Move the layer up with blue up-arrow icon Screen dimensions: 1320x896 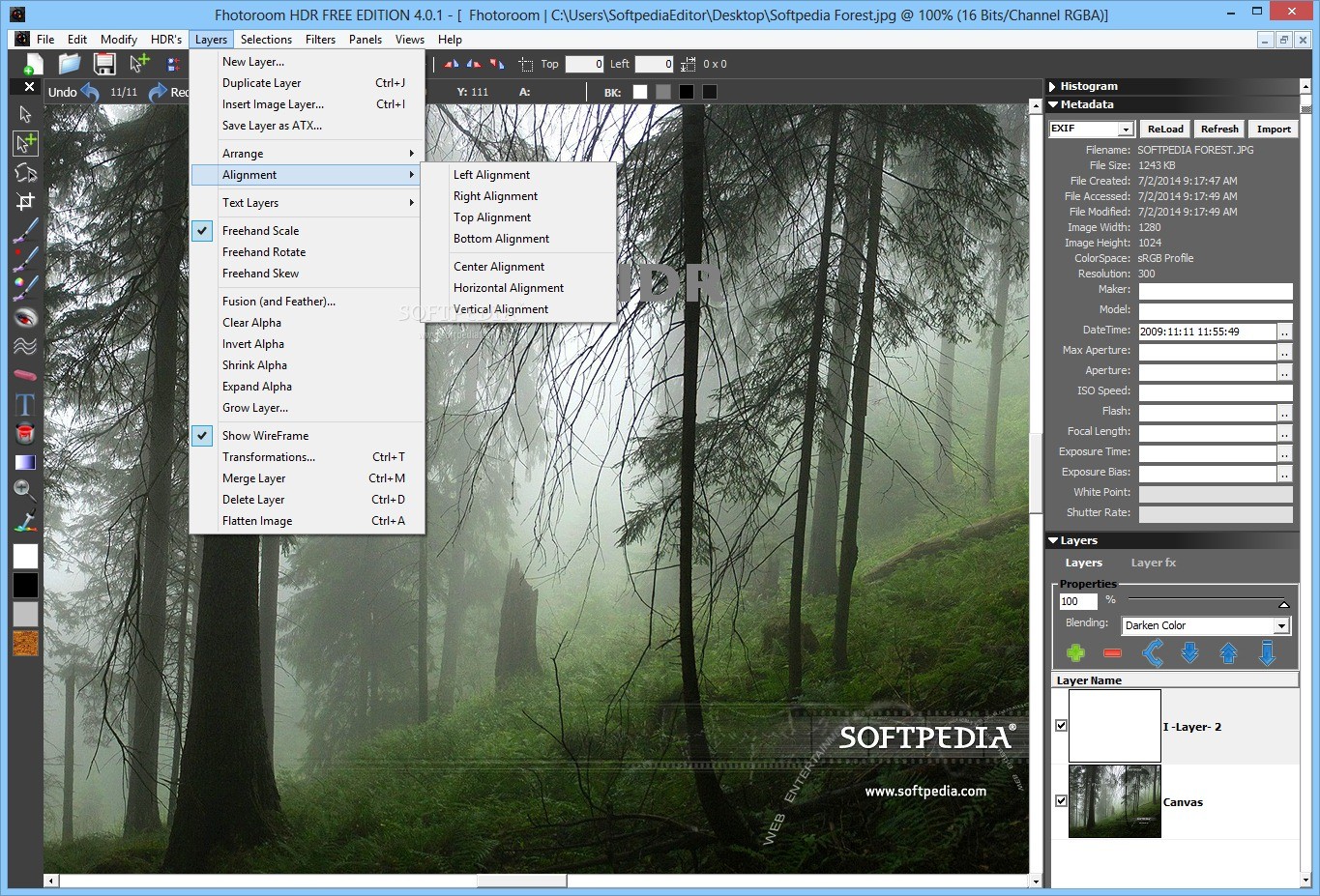coord(1228,653)
